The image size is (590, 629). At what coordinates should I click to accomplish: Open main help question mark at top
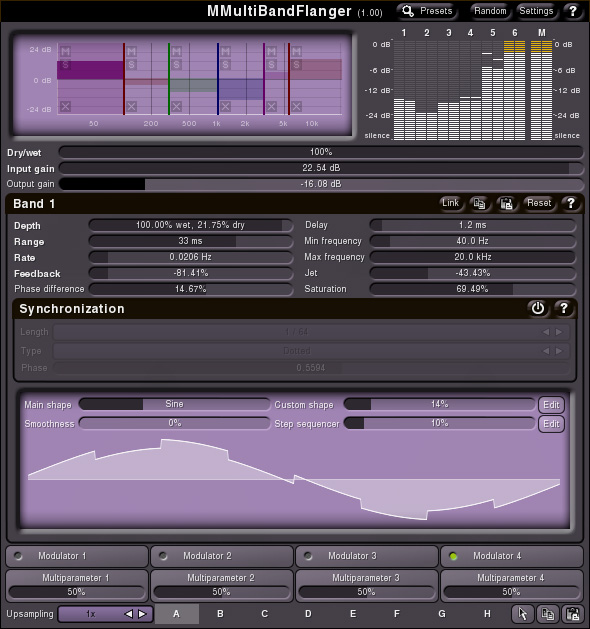coord(572,11)
